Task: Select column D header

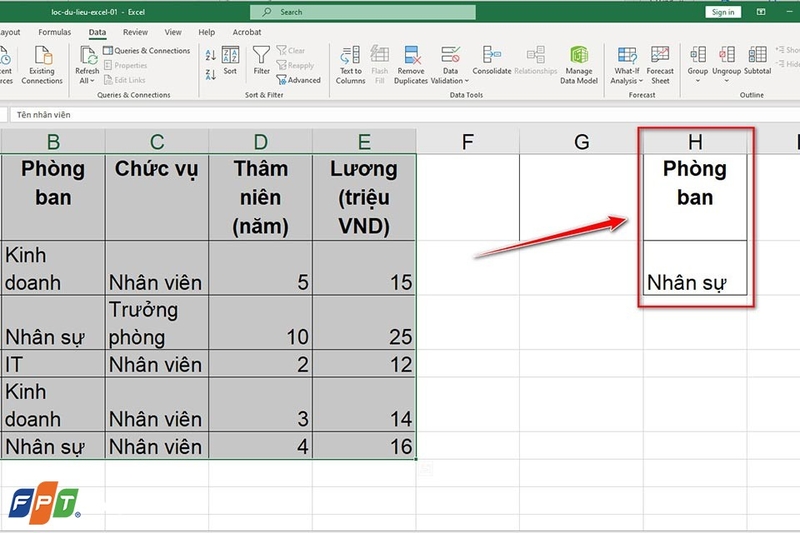Action: click(x=260, y=142)
